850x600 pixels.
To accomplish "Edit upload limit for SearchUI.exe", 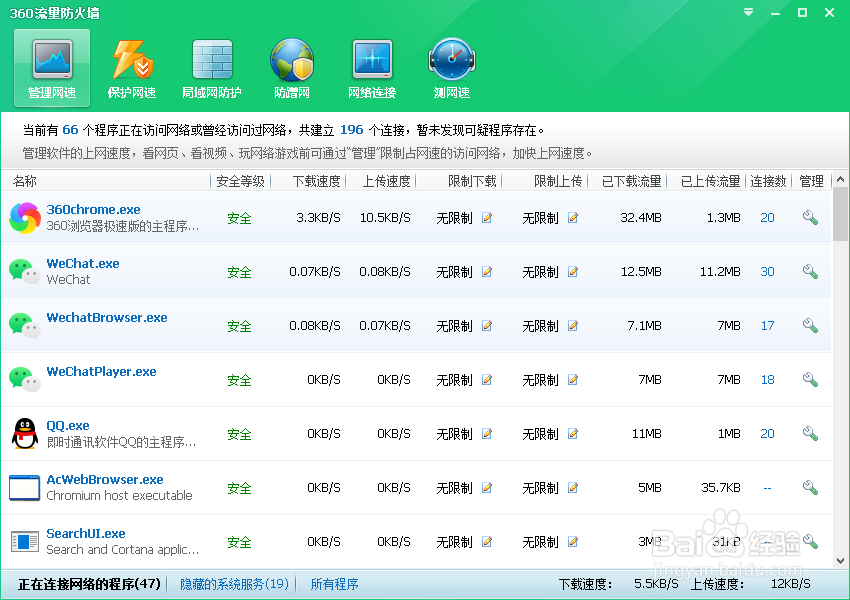I will 572,541.
